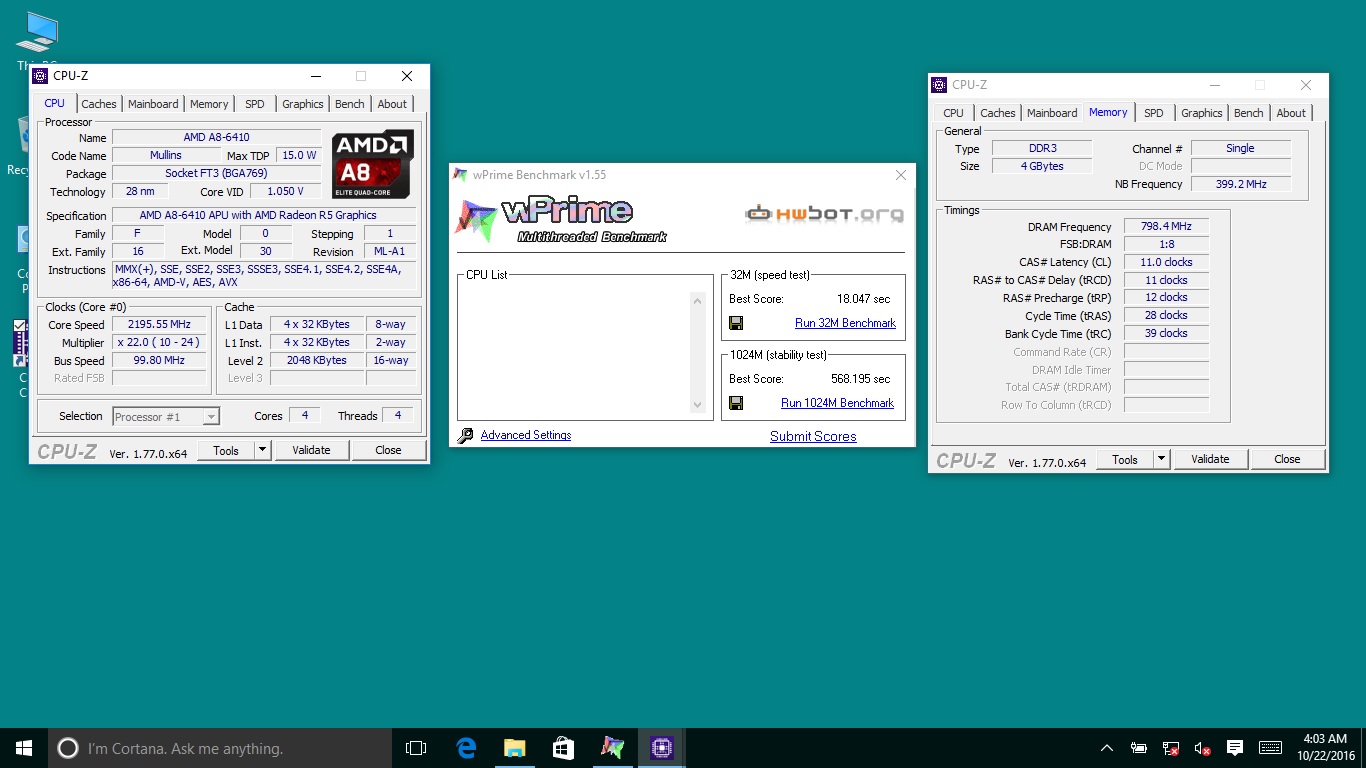Screen dimensions: 1366x768
Task: Switch to Graphics tab in left CPU-Z
Action: pos(302,104)
